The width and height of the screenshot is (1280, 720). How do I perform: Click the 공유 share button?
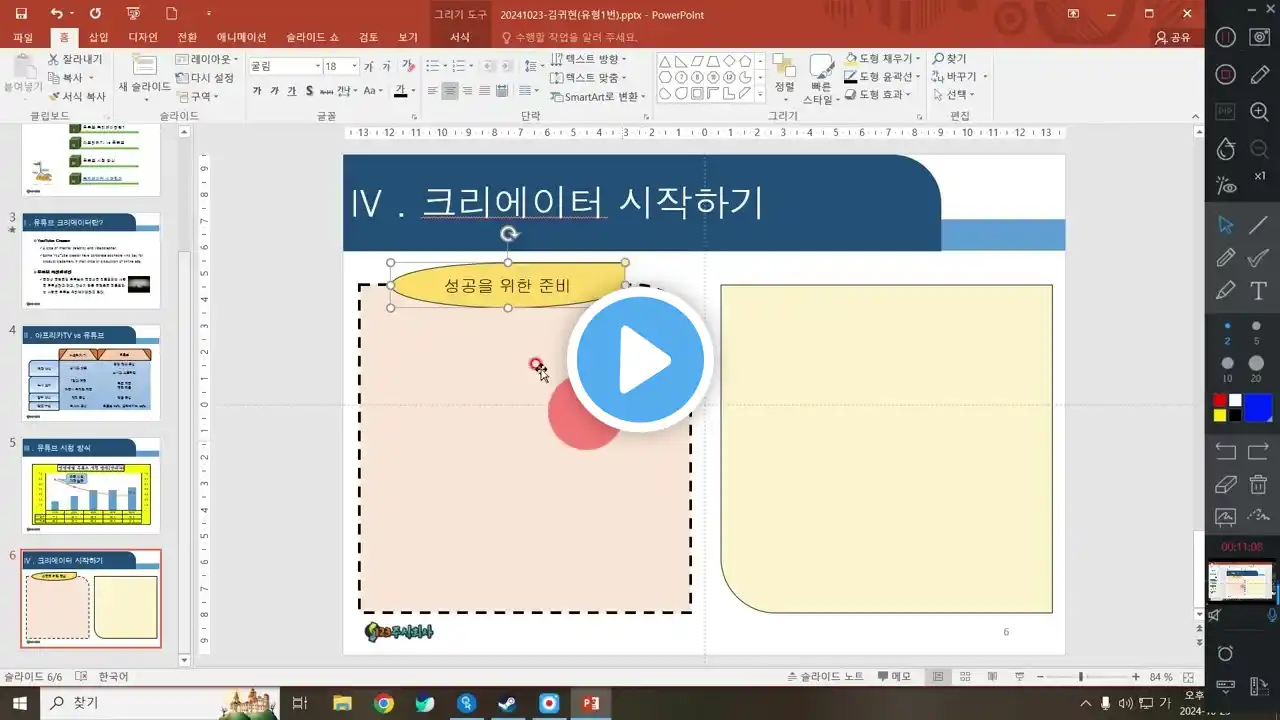pyautogui.click(x=1173, y=38)
